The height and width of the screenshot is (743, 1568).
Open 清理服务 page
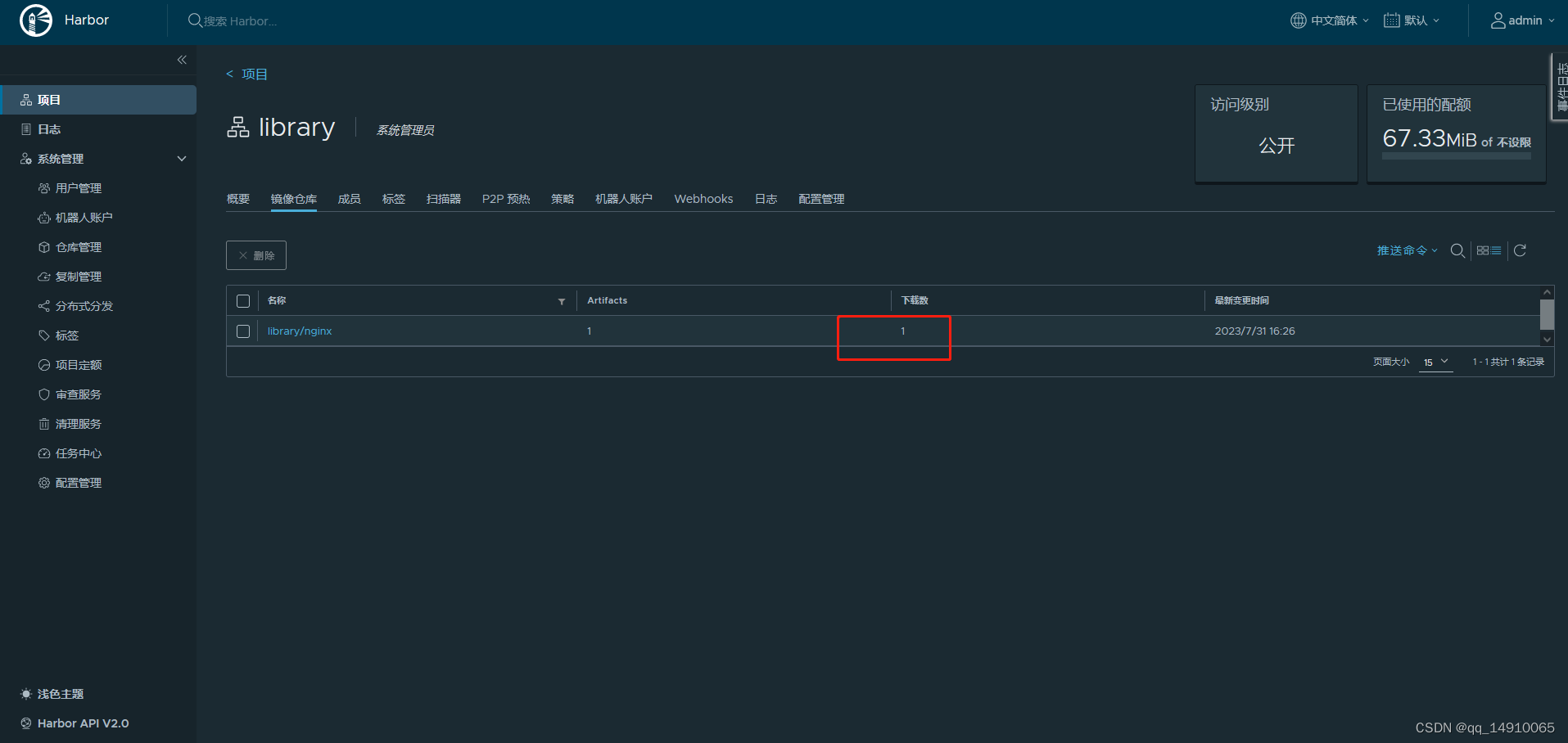[x=79, y=424]
